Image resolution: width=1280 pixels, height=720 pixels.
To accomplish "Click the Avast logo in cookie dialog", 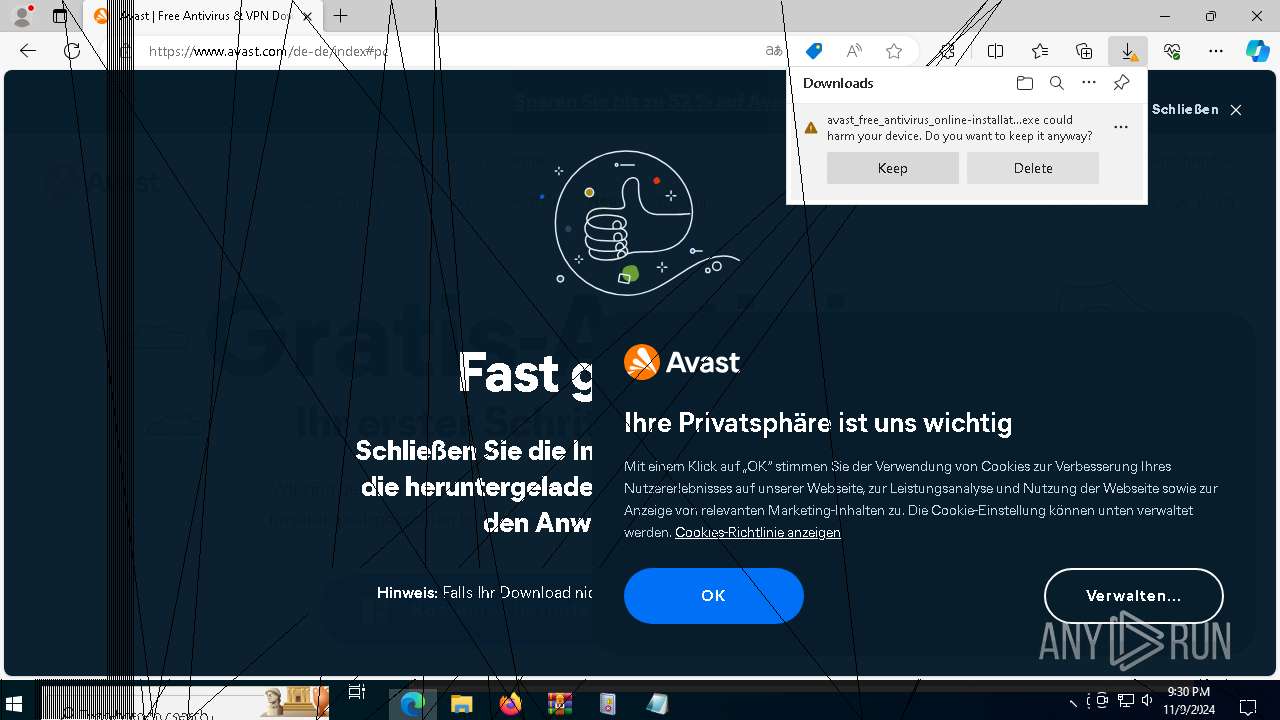I will pyautogui.click(x=682, y=362).
